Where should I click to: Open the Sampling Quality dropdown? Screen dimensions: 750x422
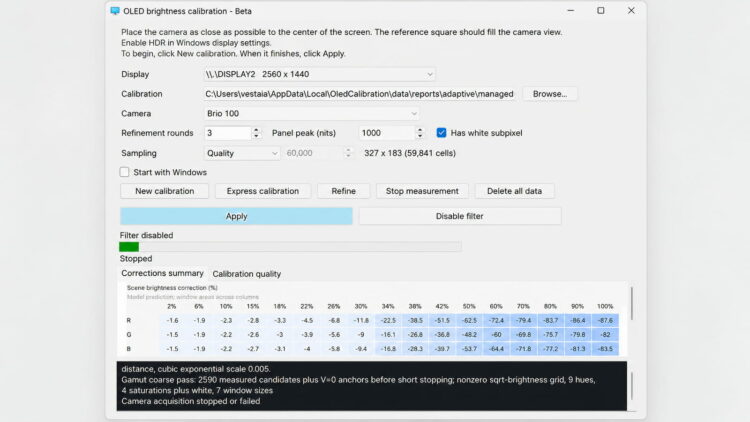pyautogui.click(x=242, y=153)
